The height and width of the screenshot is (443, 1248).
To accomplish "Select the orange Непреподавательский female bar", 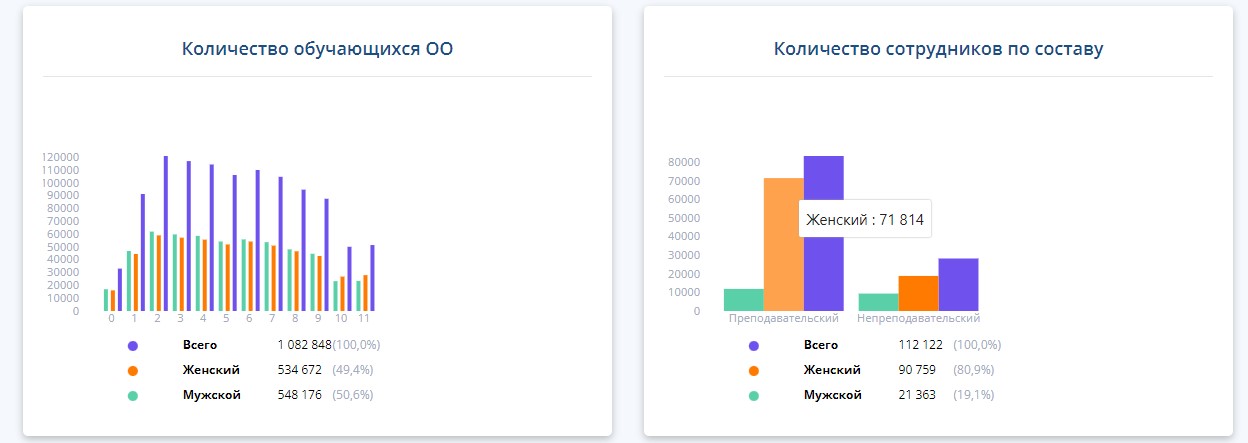I will click(x=918, y=293).
